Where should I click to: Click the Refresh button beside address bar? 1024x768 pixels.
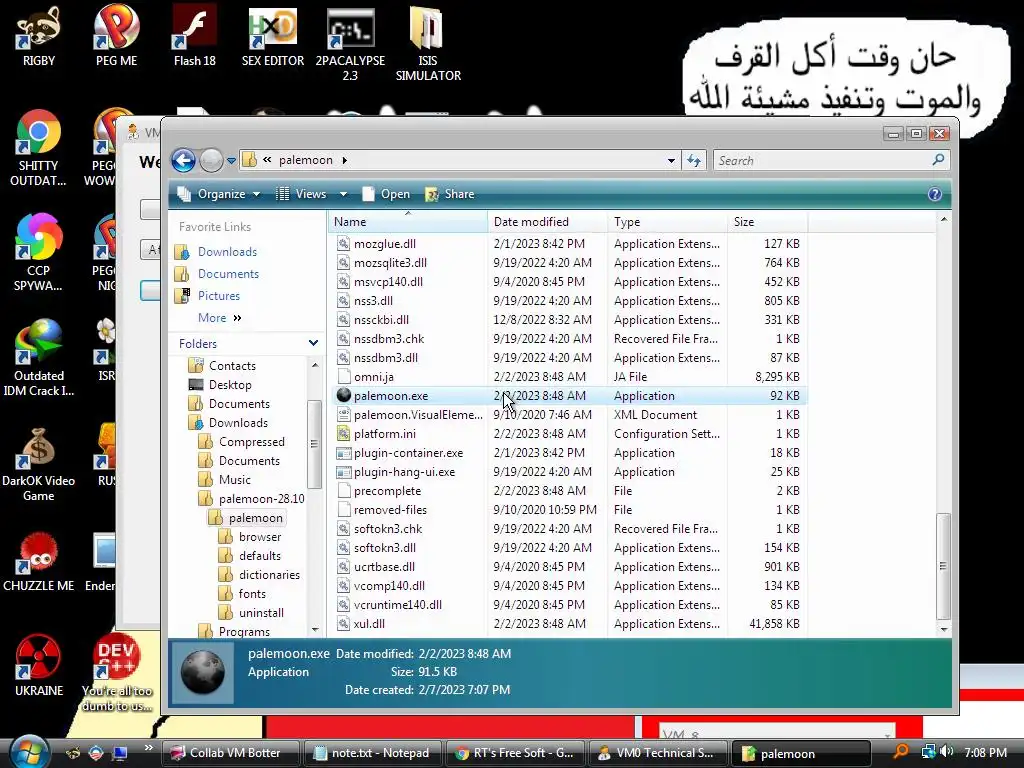pyautogui.click(x=694, y=160)
